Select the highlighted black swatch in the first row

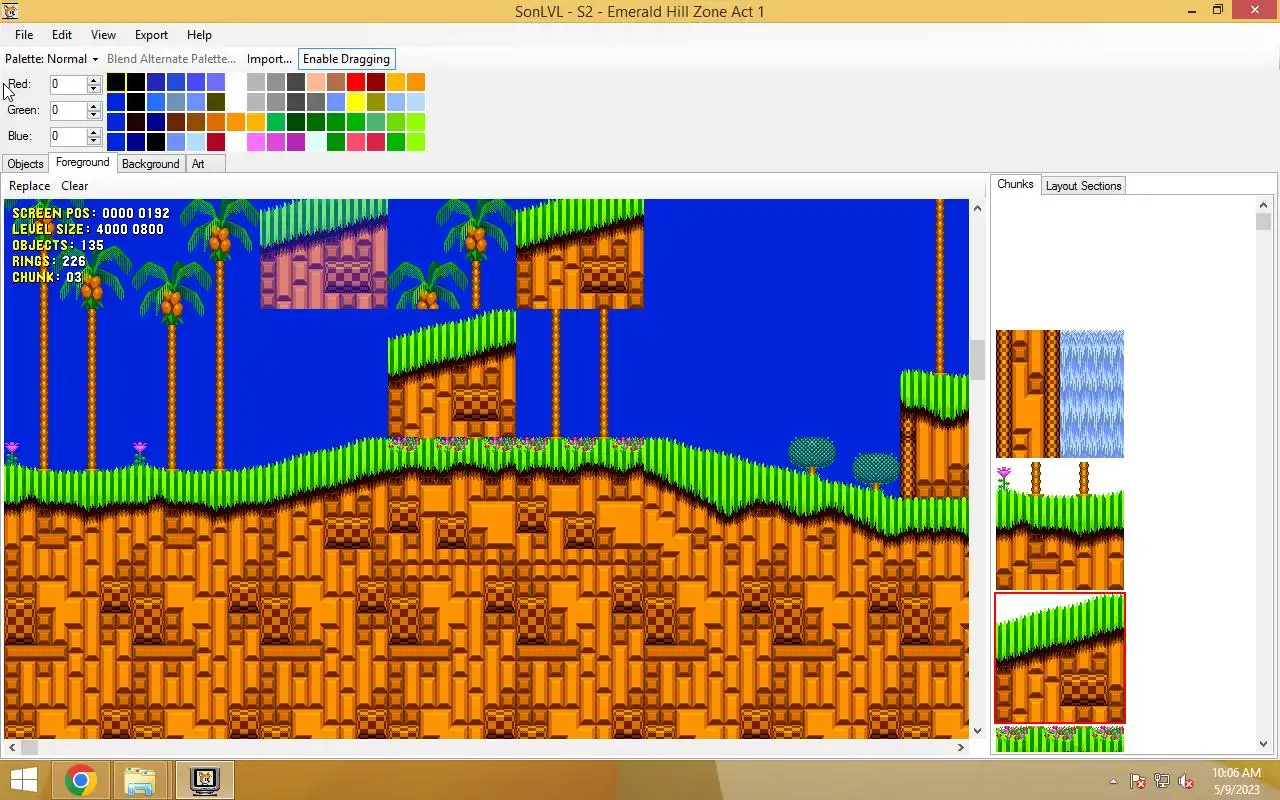tap(116, 82)
